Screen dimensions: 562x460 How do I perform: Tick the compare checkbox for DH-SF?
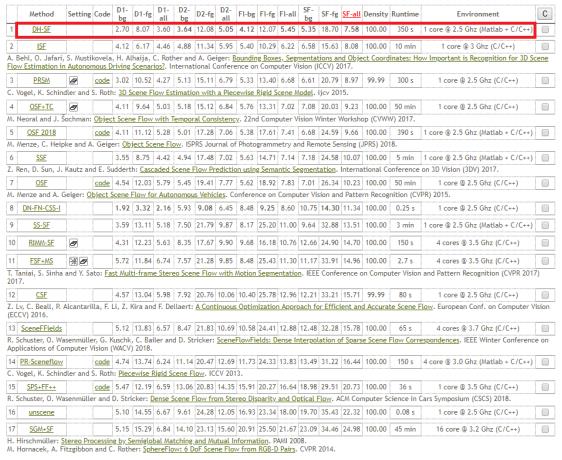(x=545, y=30)
